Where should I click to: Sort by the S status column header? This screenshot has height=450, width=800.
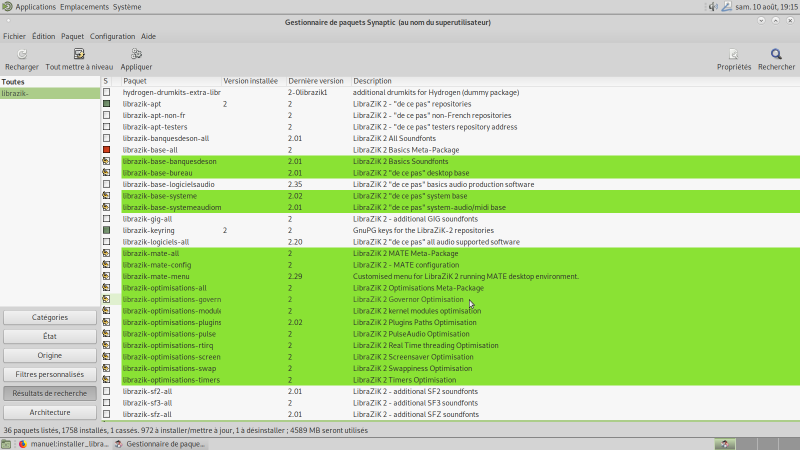[x=106, y=81]
